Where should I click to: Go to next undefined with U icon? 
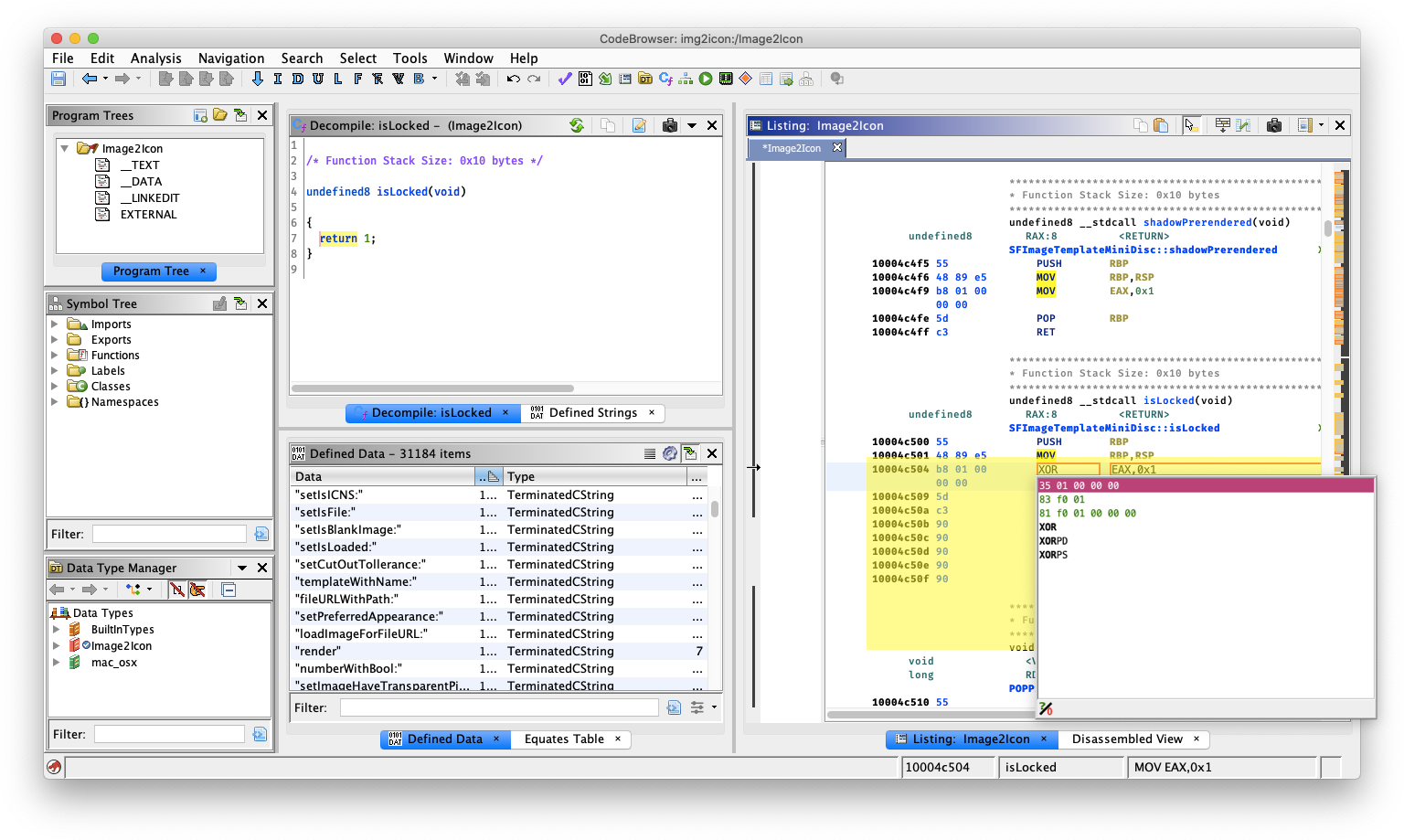pos(318,79)
